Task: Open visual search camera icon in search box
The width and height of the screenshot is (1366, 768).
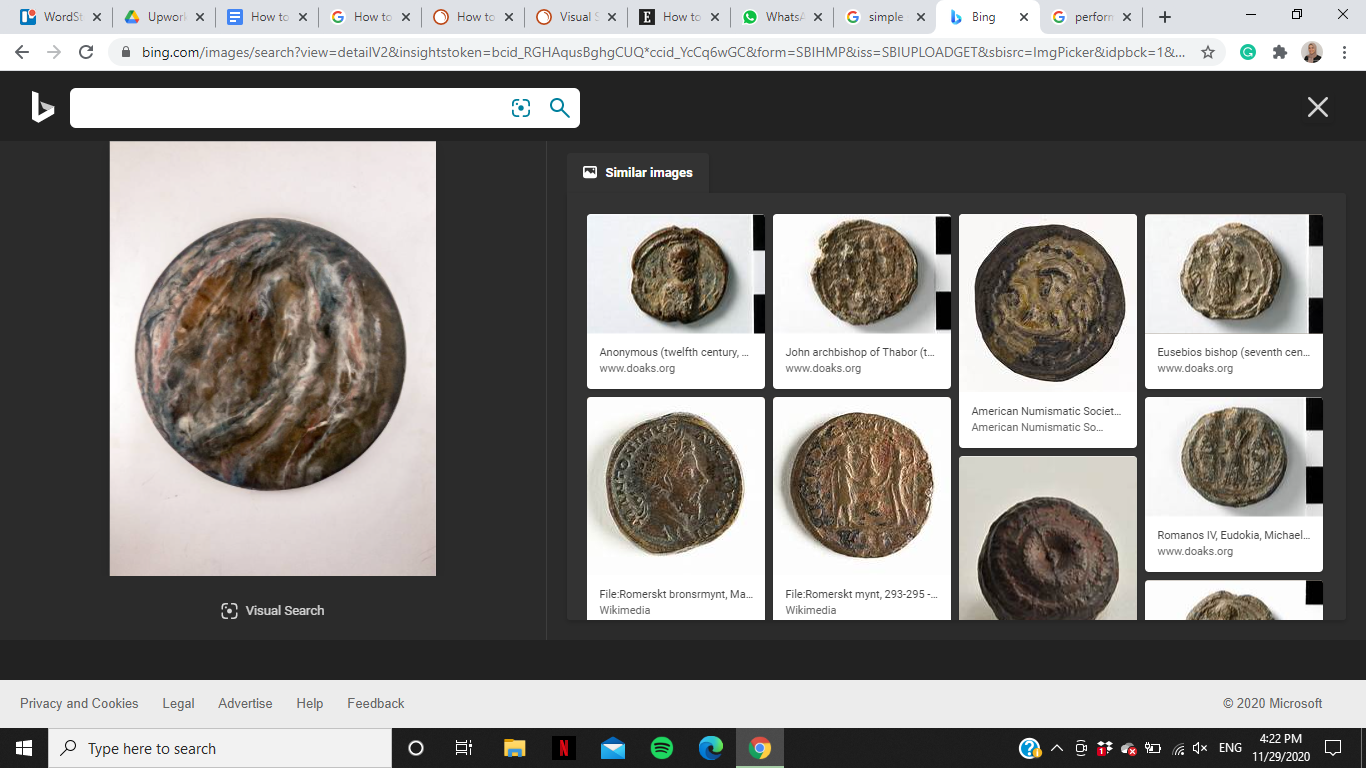Action: click(x=521, y=108)
